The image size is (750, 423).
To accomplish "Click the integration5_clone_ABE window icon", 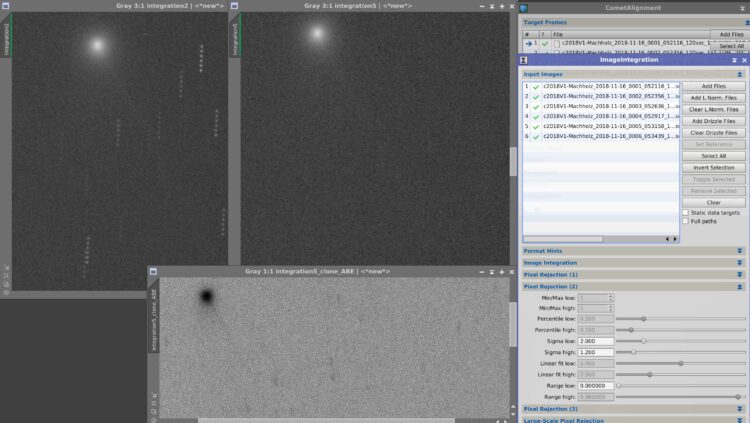I will click(153, 271).
